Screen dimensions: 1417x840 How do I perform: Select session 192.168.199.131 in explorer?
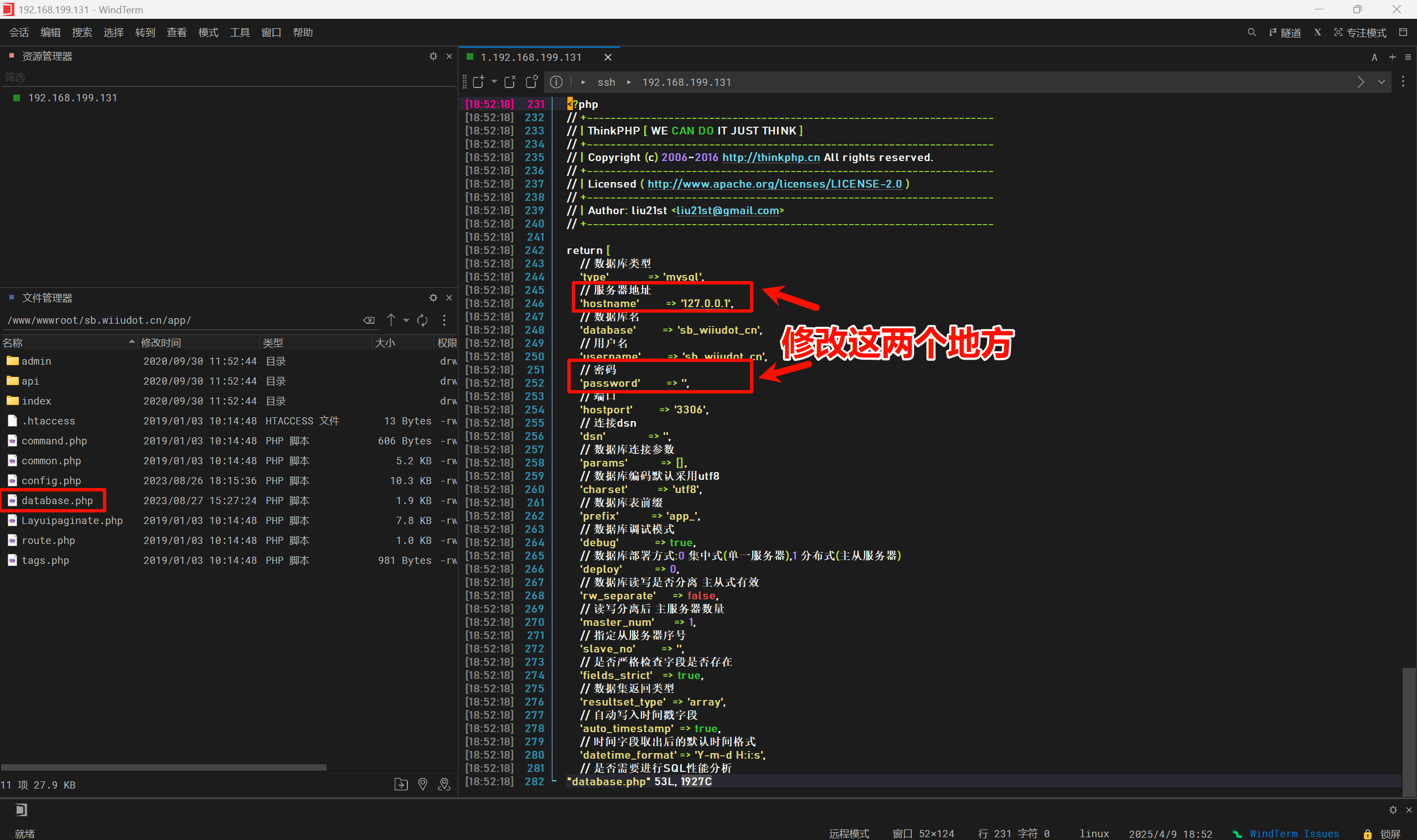(x=73, y=98)
